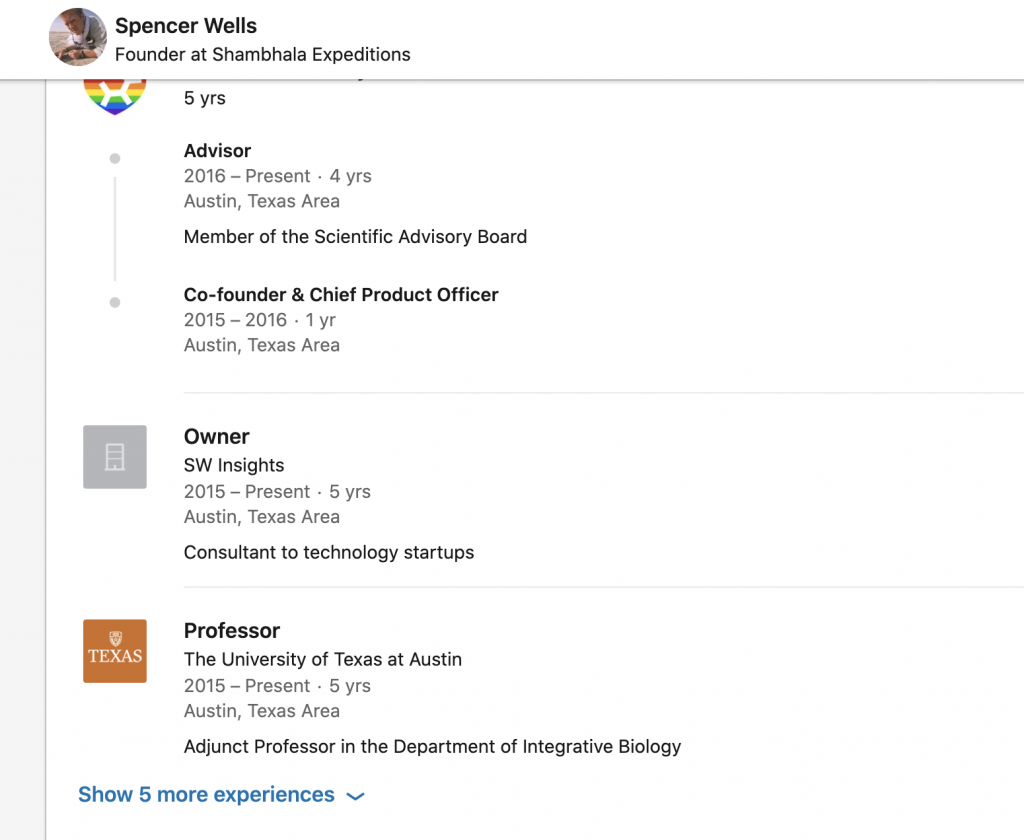
Task: Open The University of Texas at Austin
Action: click(x=323, y=659)
